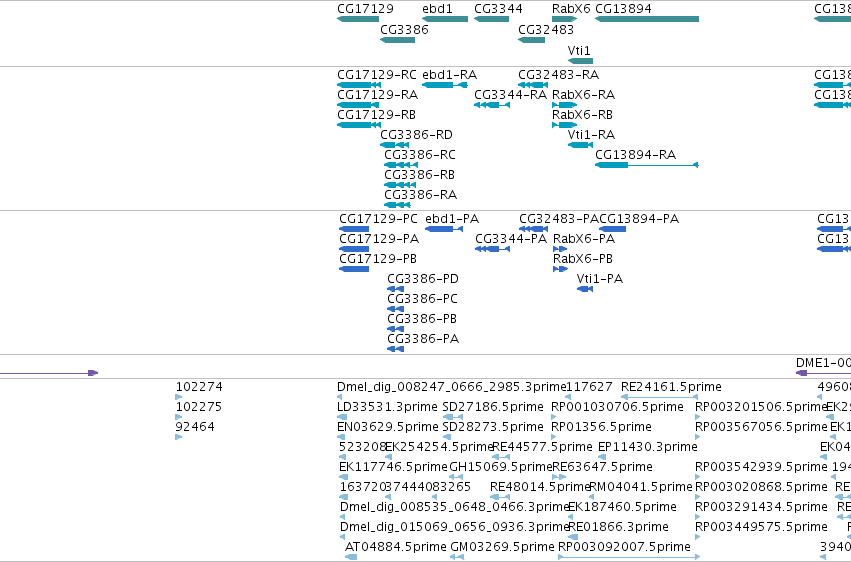Click the CG3386-PC protein label

[422, 299]
